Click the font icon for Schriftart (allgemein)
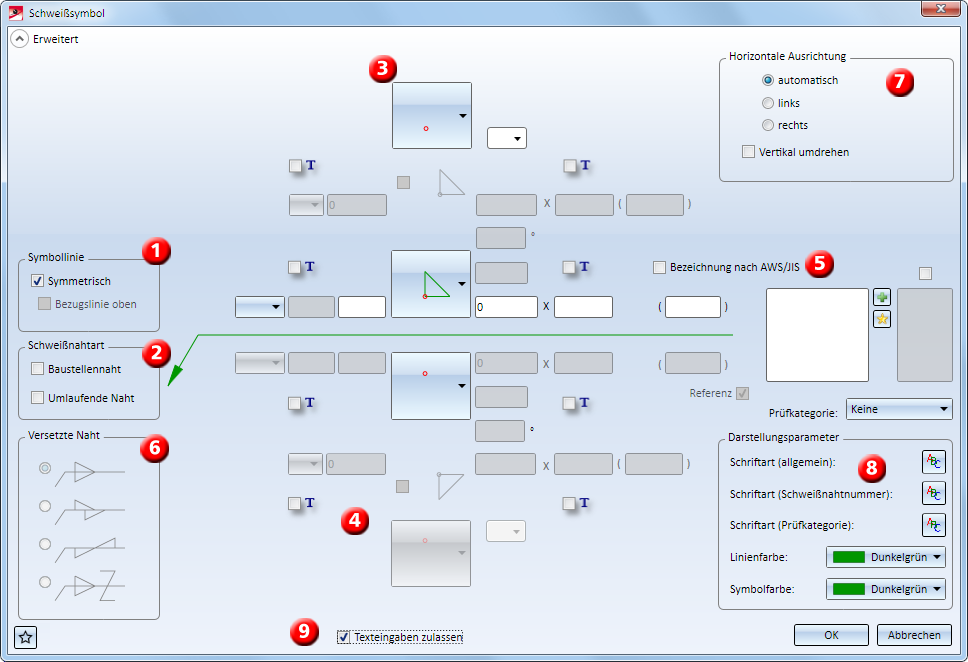This screenshot has width=968, height=662. pyautogui.click(x=933, y=462)
